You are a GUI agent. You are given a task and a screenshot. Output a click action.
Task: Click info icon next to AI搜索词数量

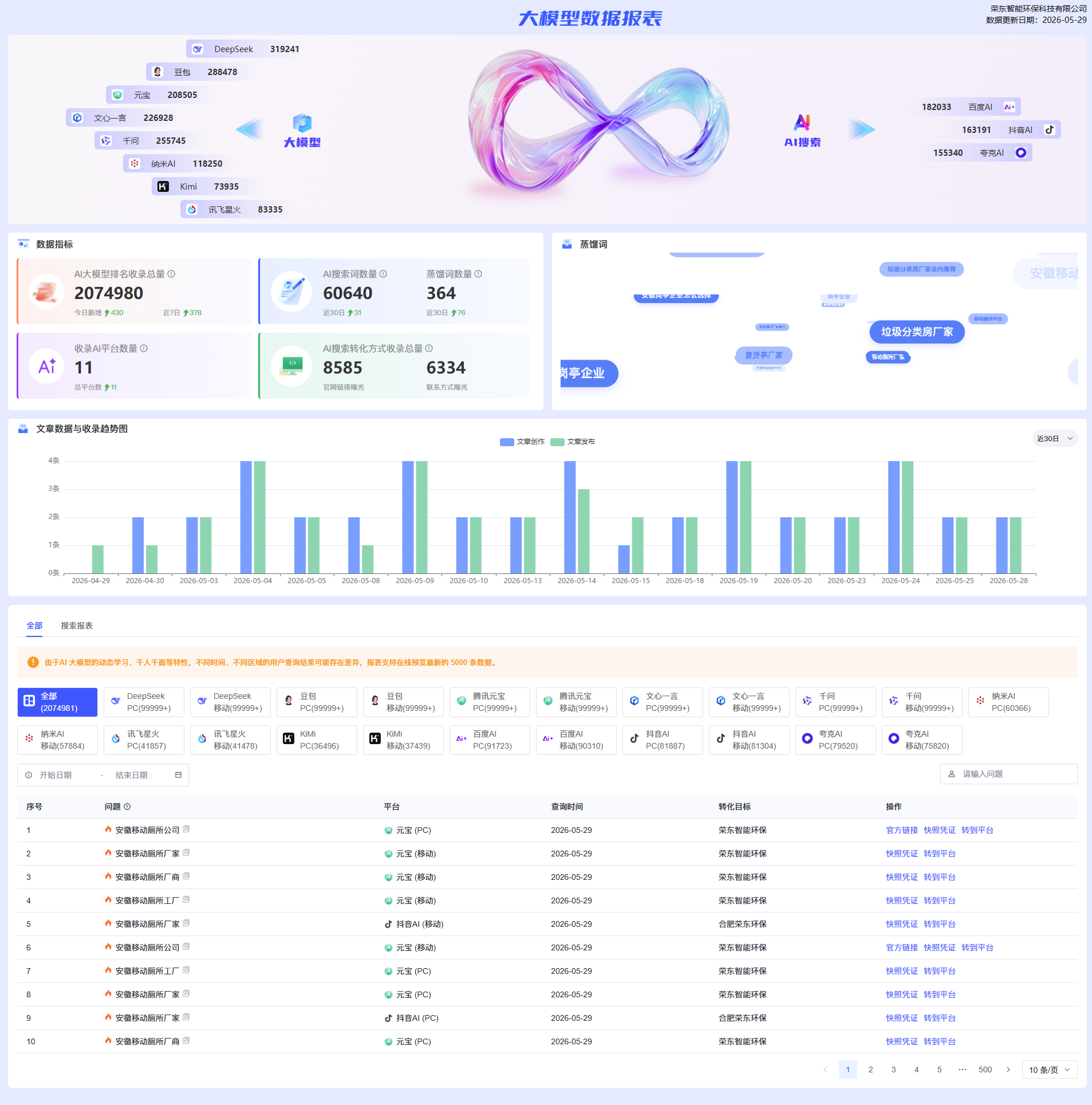tap(383, 274)
